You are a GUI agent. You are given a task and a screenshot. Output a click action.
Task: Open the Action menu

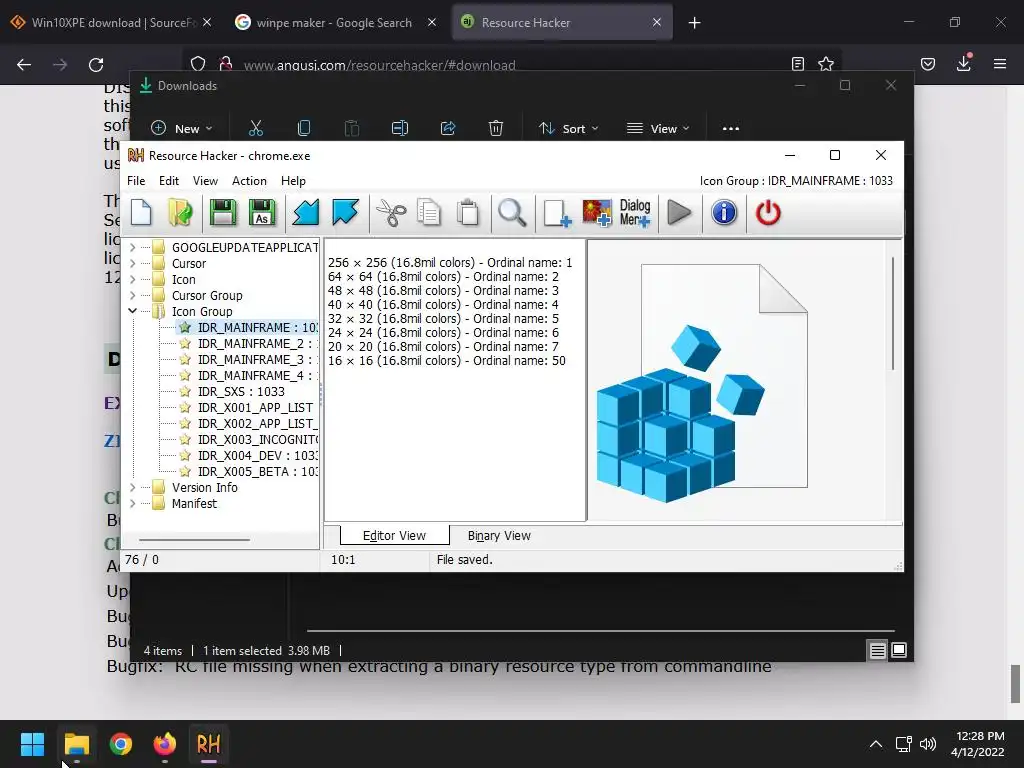[x=249, y=181]
